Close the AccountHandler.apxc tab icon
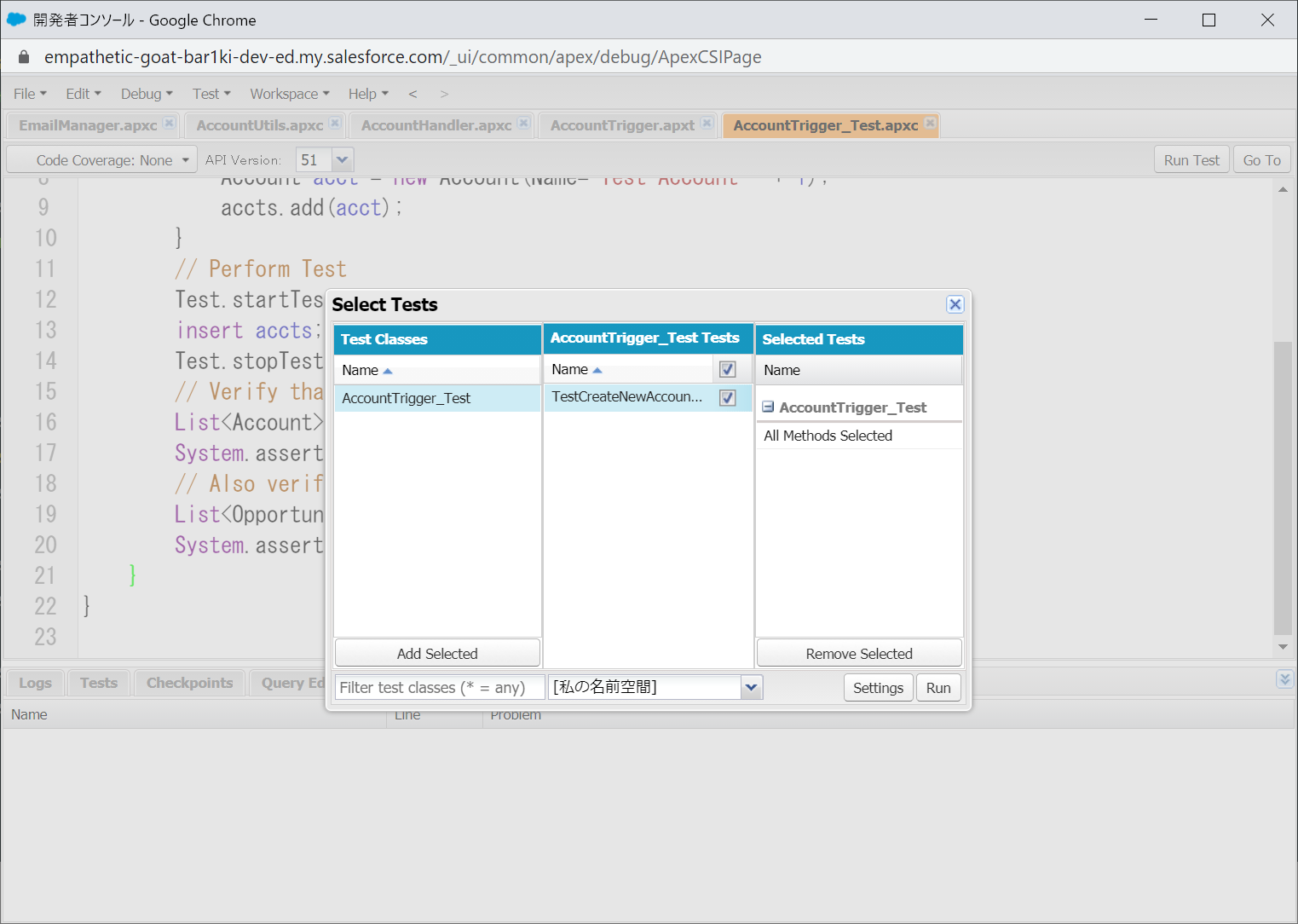 [523, 124]
